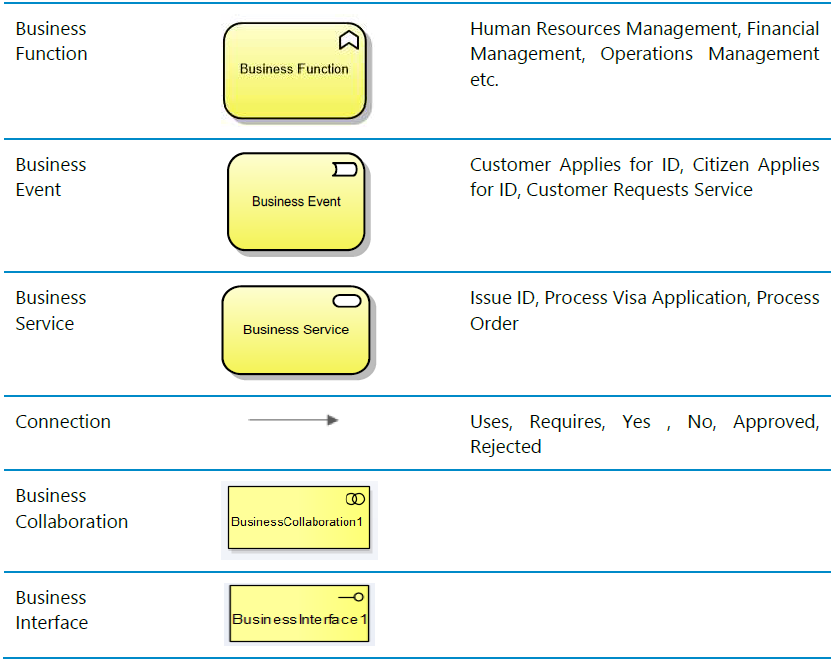Select the yellow Business Event rounded shape
The width and height of the screenshot is (837, 664).
tap(296, 203)
